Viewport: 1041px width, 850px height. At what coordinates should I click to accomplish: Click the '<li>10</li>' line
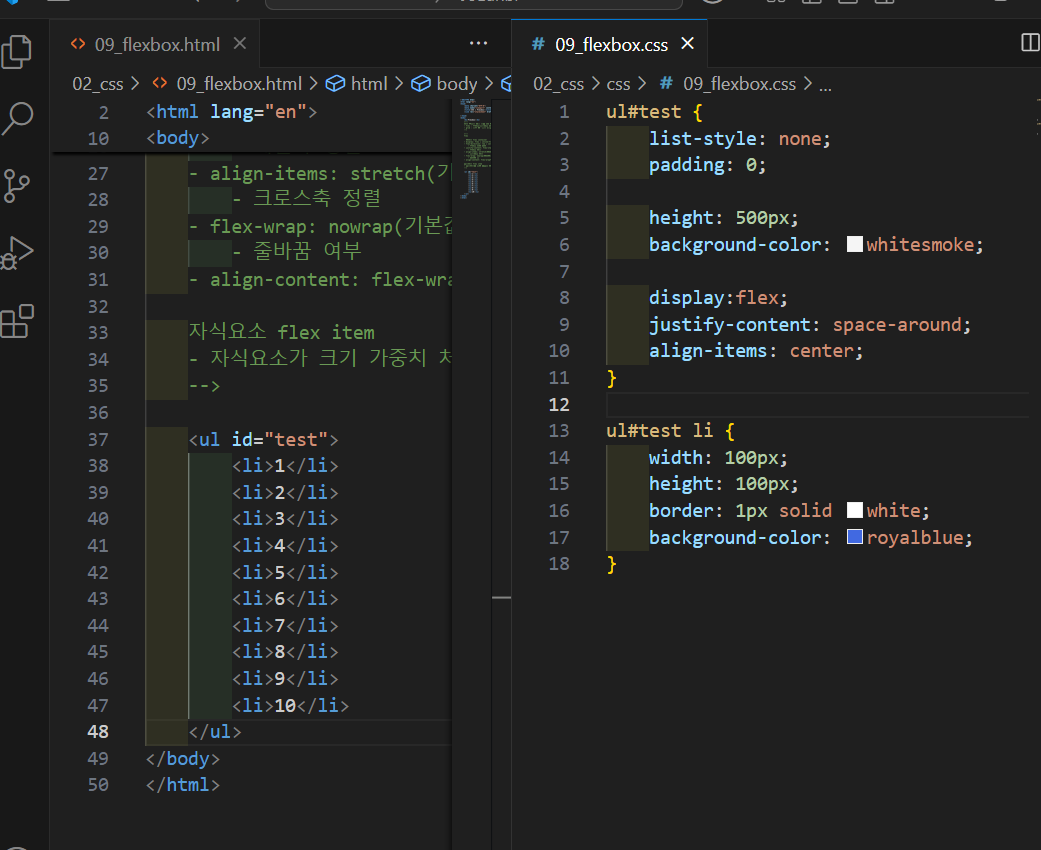coord(290,705)
